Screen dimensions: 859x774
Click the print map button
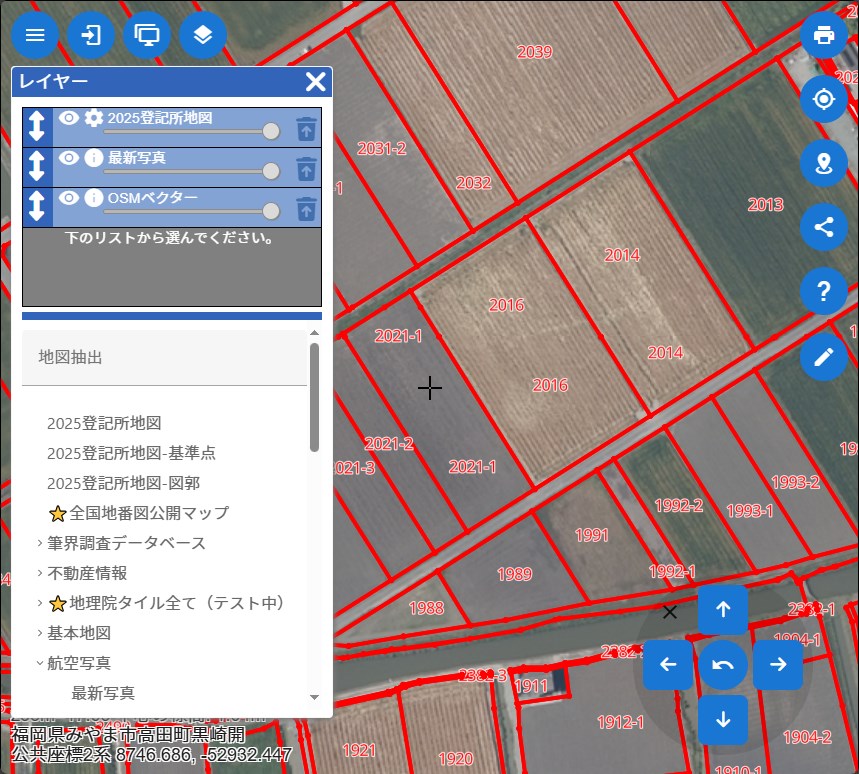824,35
